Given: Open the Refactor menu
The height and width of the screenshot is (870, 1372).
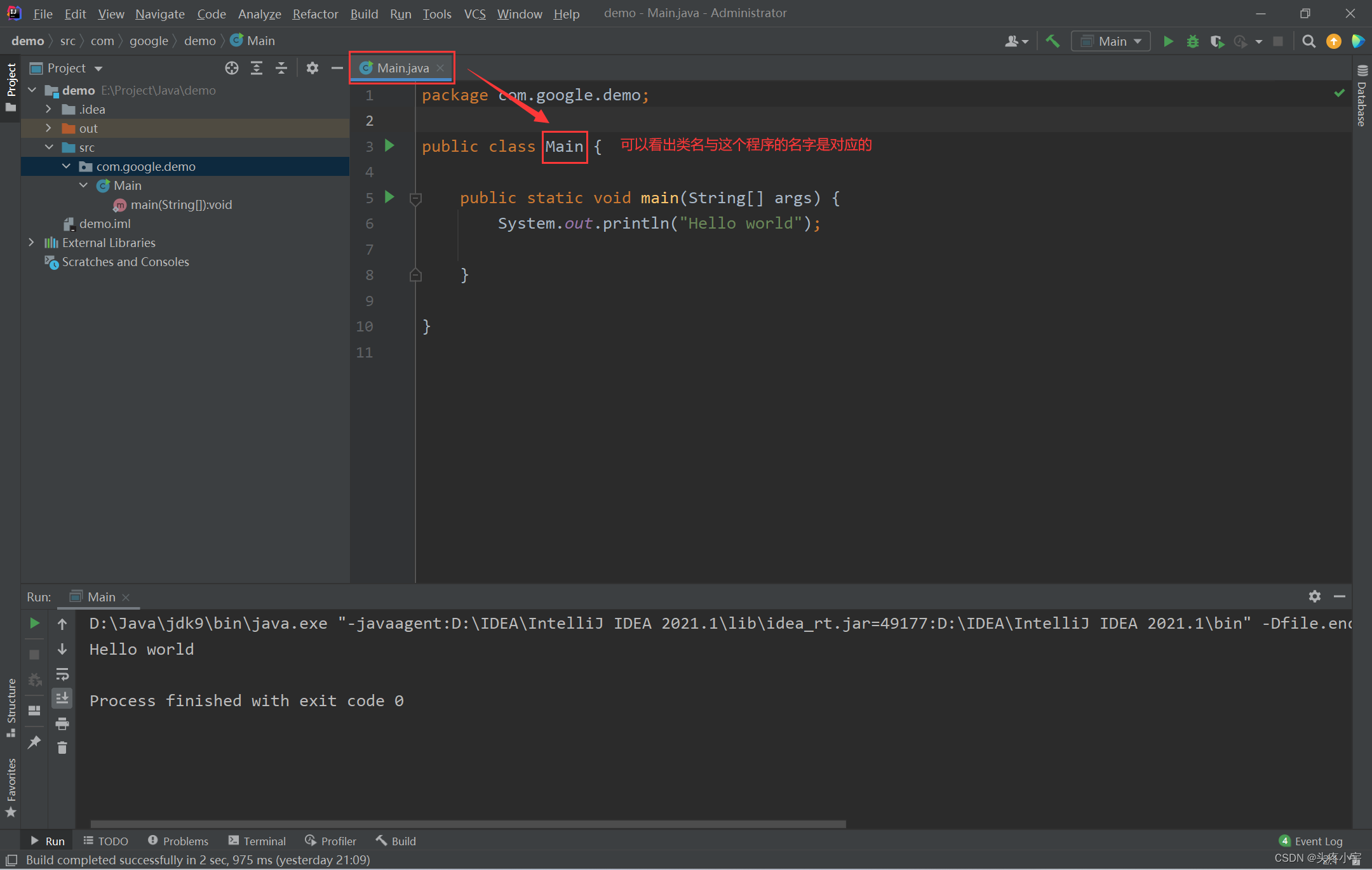Looking at the screenshot, I should pos(315,13).
